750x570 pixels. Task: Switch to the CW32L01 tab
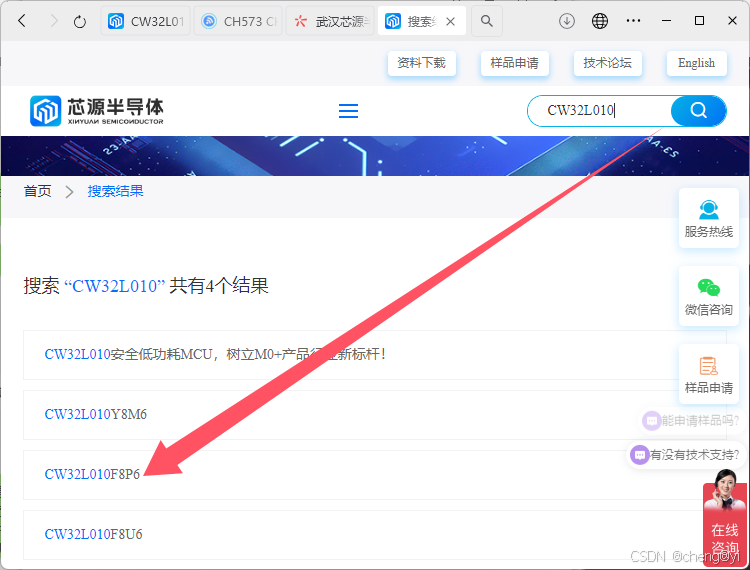click(x=145, y=21)
